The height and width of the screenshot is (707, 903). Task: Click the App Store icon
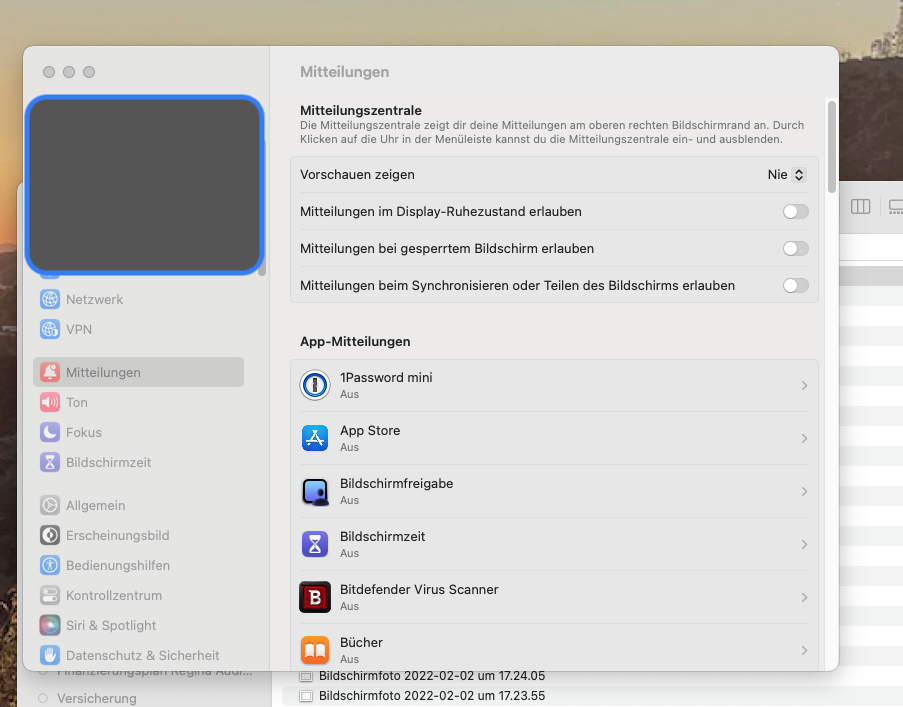point(315,439)
